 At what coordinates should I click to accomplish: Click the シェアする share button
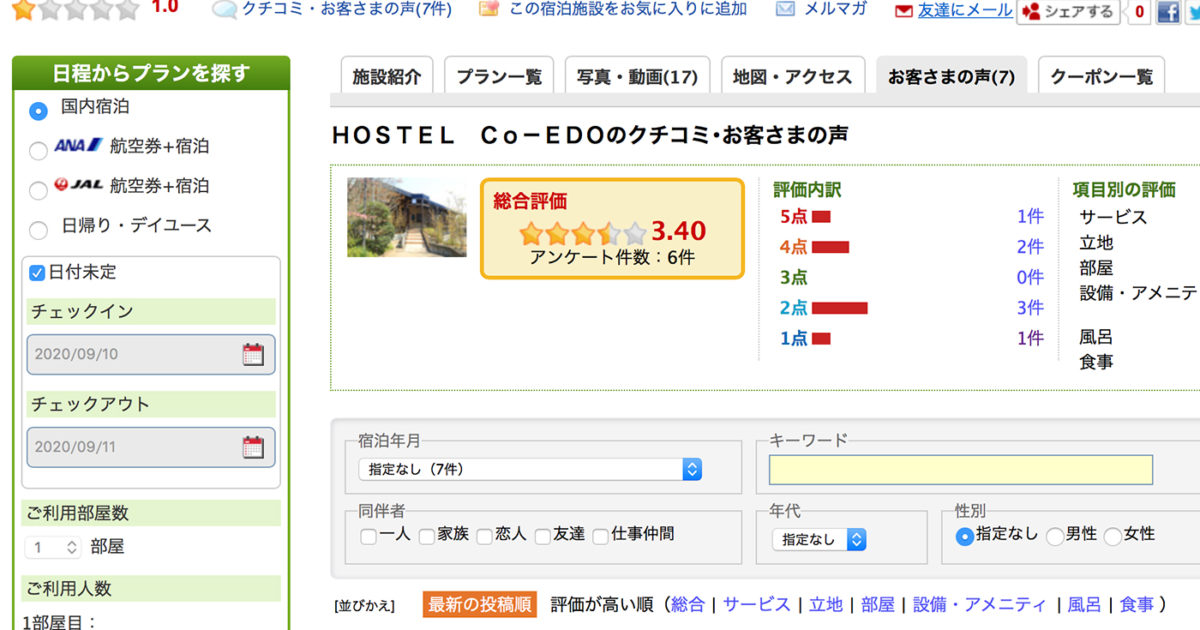tap(1067, 12)
